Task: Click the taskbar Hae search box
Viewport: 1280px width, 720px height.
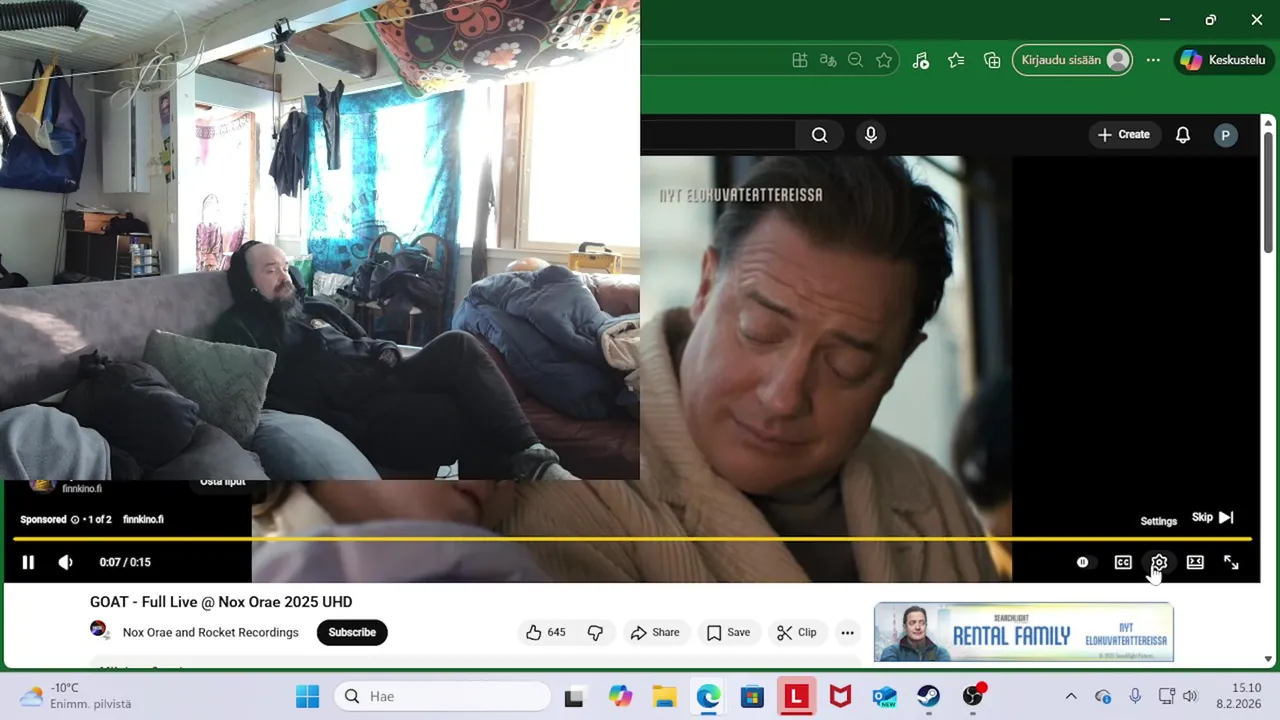Action: [x=442, y=696]
